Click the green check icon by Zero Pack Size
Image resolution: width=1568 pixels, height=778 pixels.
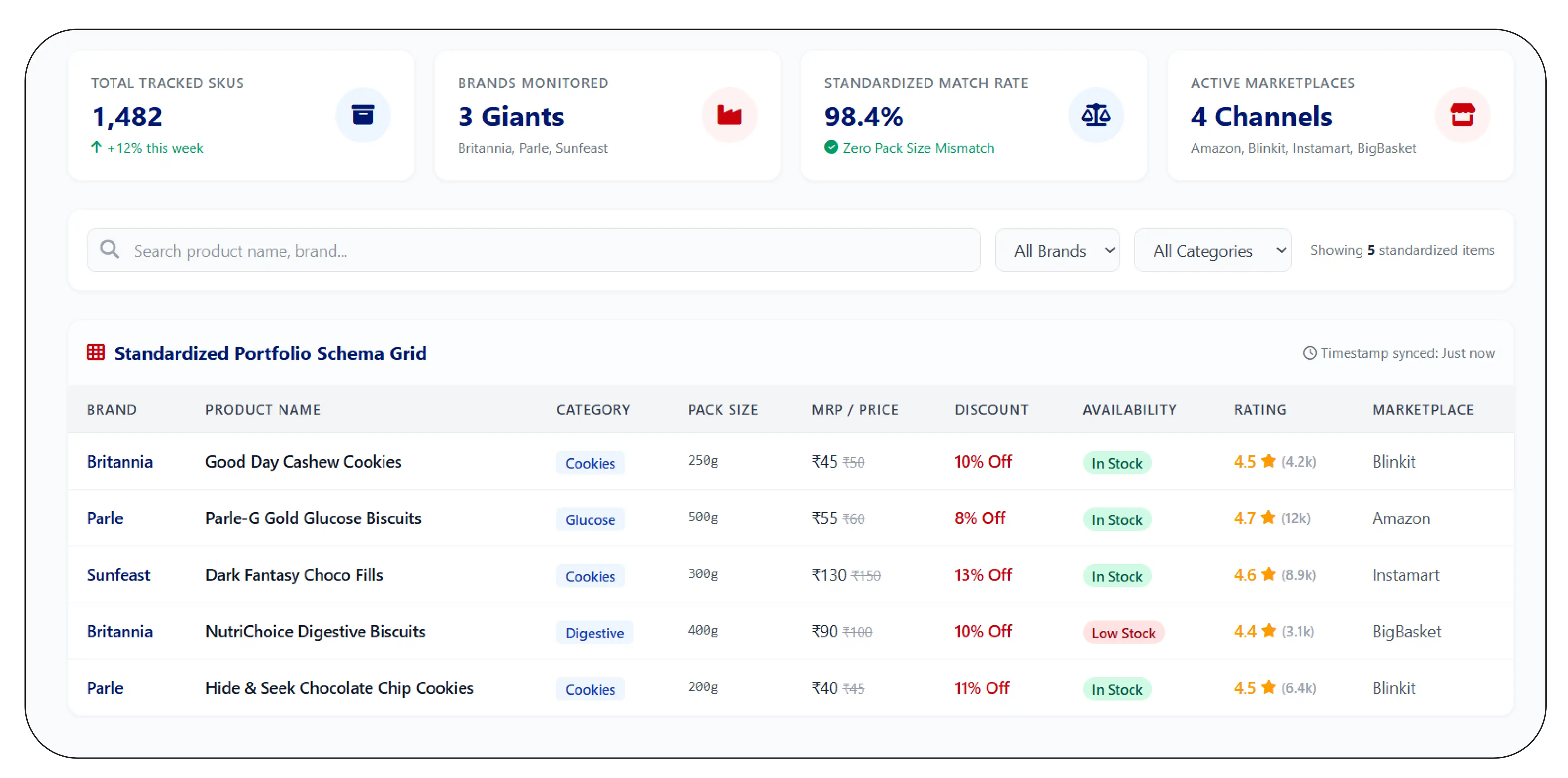[x=831, y=148]
